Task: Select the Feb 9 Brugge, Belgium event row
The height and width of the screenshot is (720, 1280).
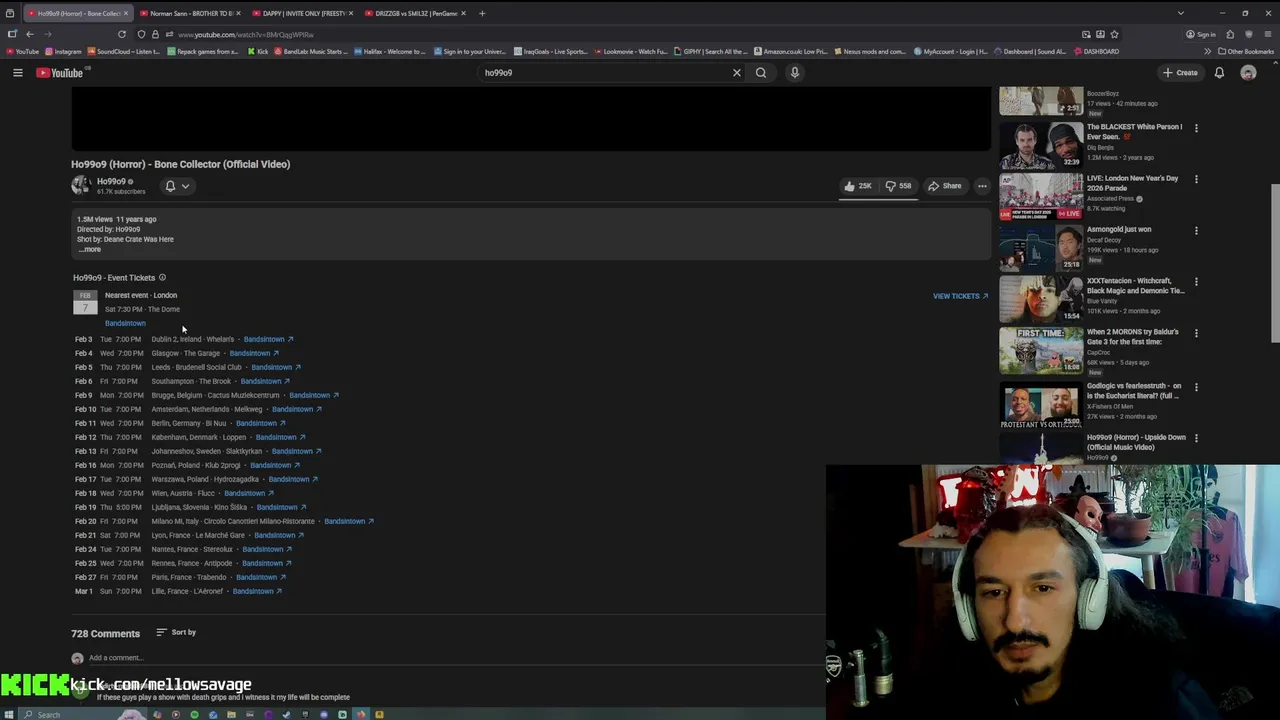Action: [207, 395]
